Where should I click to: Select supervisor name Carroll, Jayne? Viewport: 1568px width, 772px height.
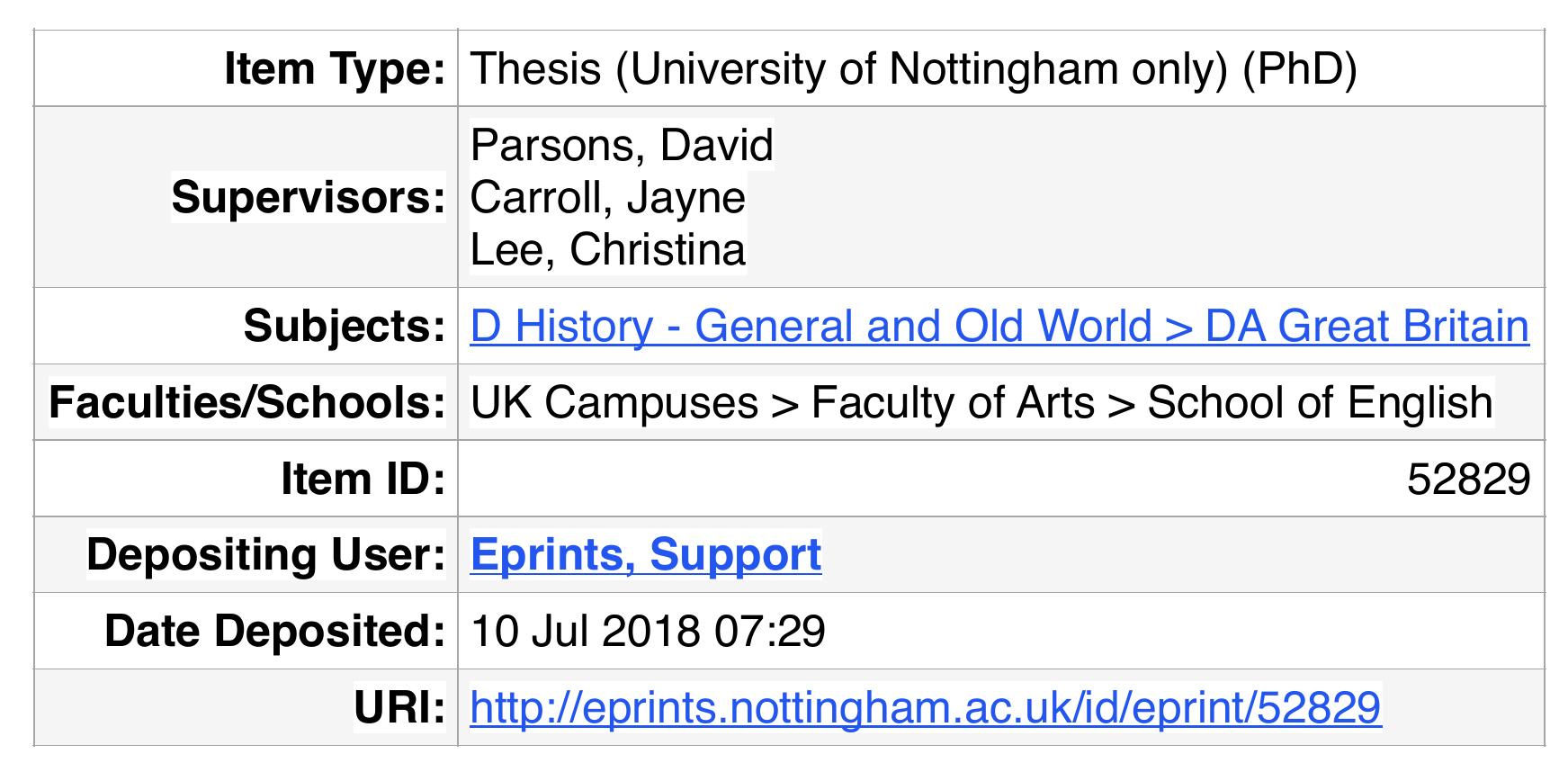[607, 197]
